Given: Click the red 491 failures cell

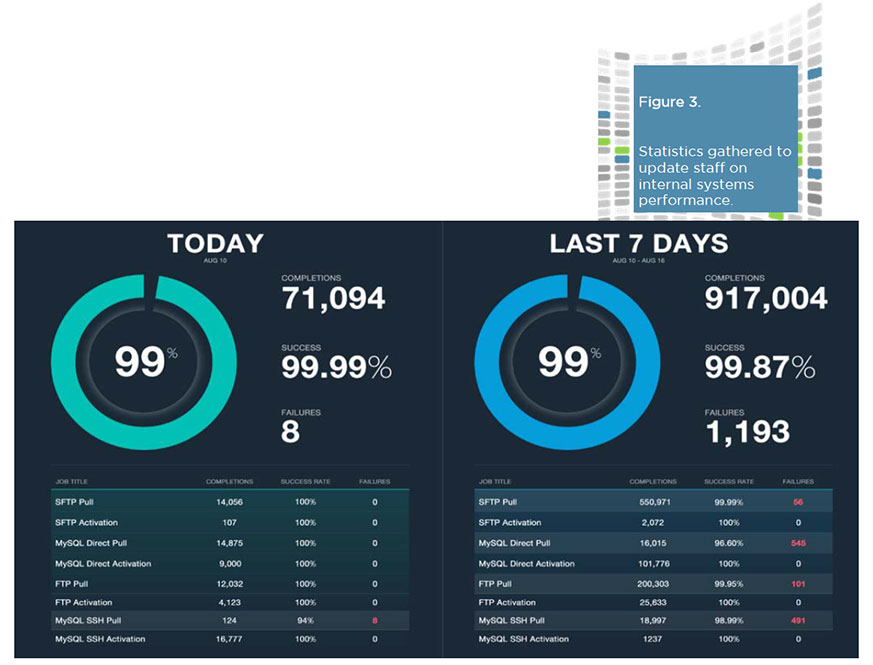Looking at the screenshot, I should pos(798,620).
